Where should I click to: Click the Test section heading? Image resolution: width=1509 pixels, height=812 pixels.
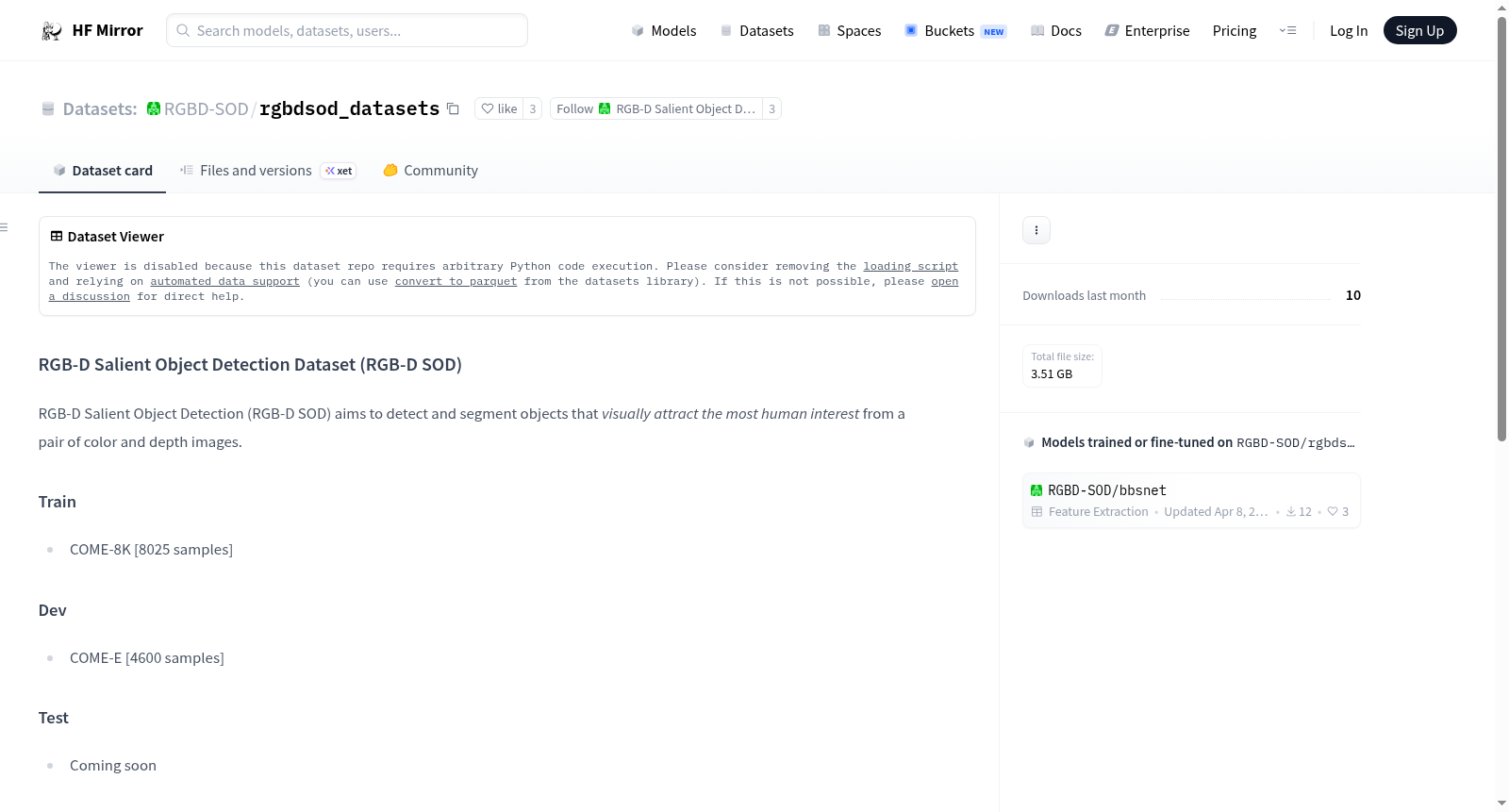(x=54, y=718)
